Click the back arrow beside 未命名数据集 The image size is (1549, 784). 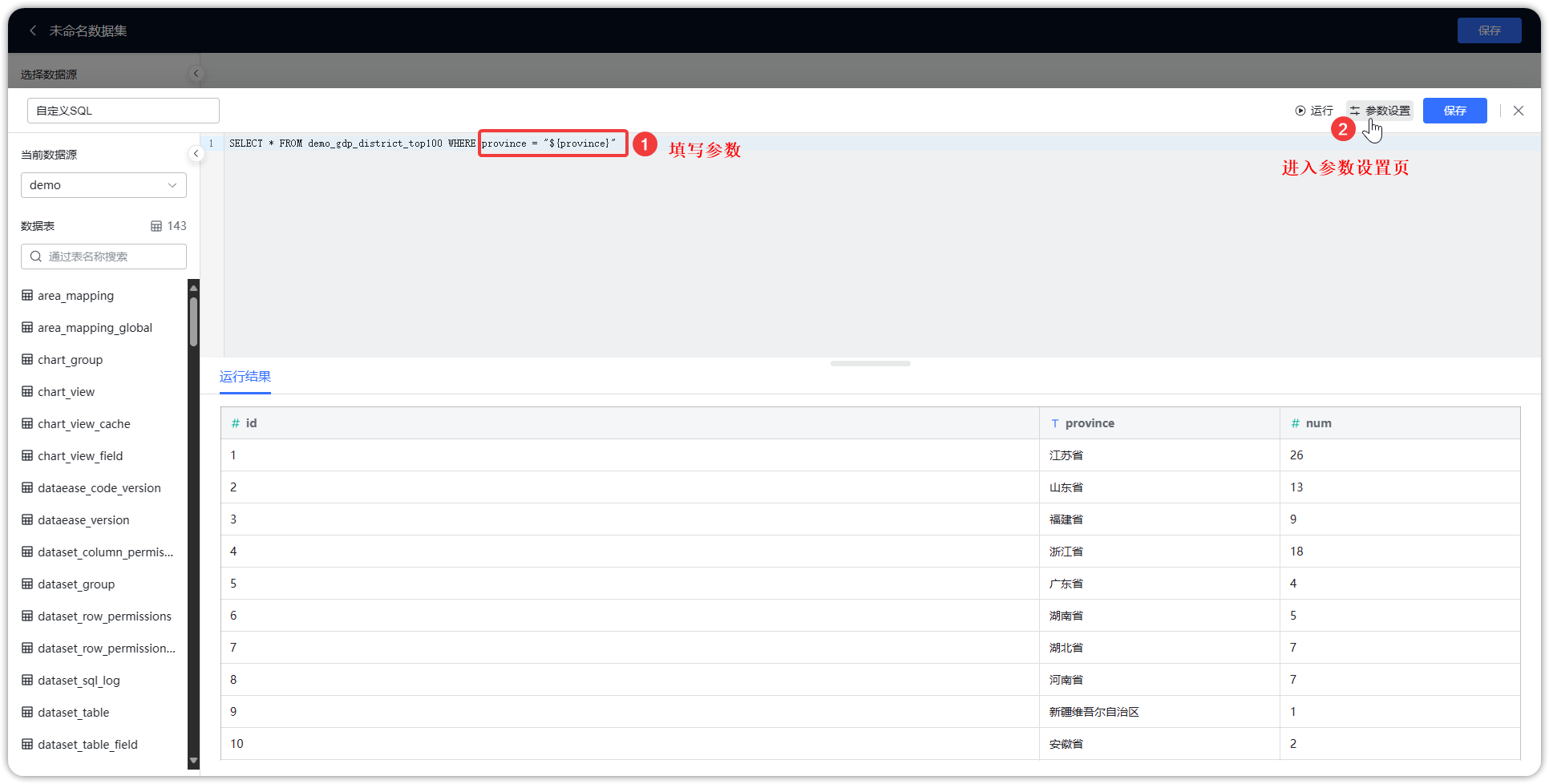pos(33,30)
